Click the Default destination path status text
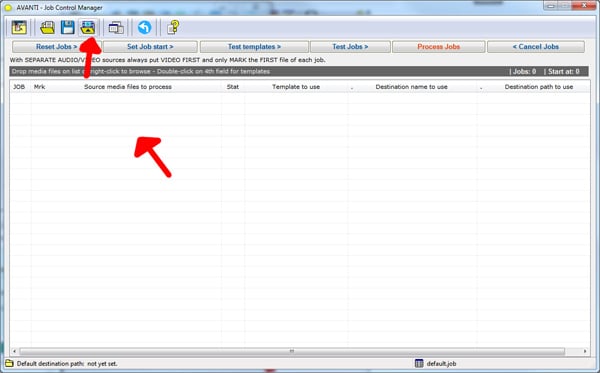600x373 pixels. (67, 363)
